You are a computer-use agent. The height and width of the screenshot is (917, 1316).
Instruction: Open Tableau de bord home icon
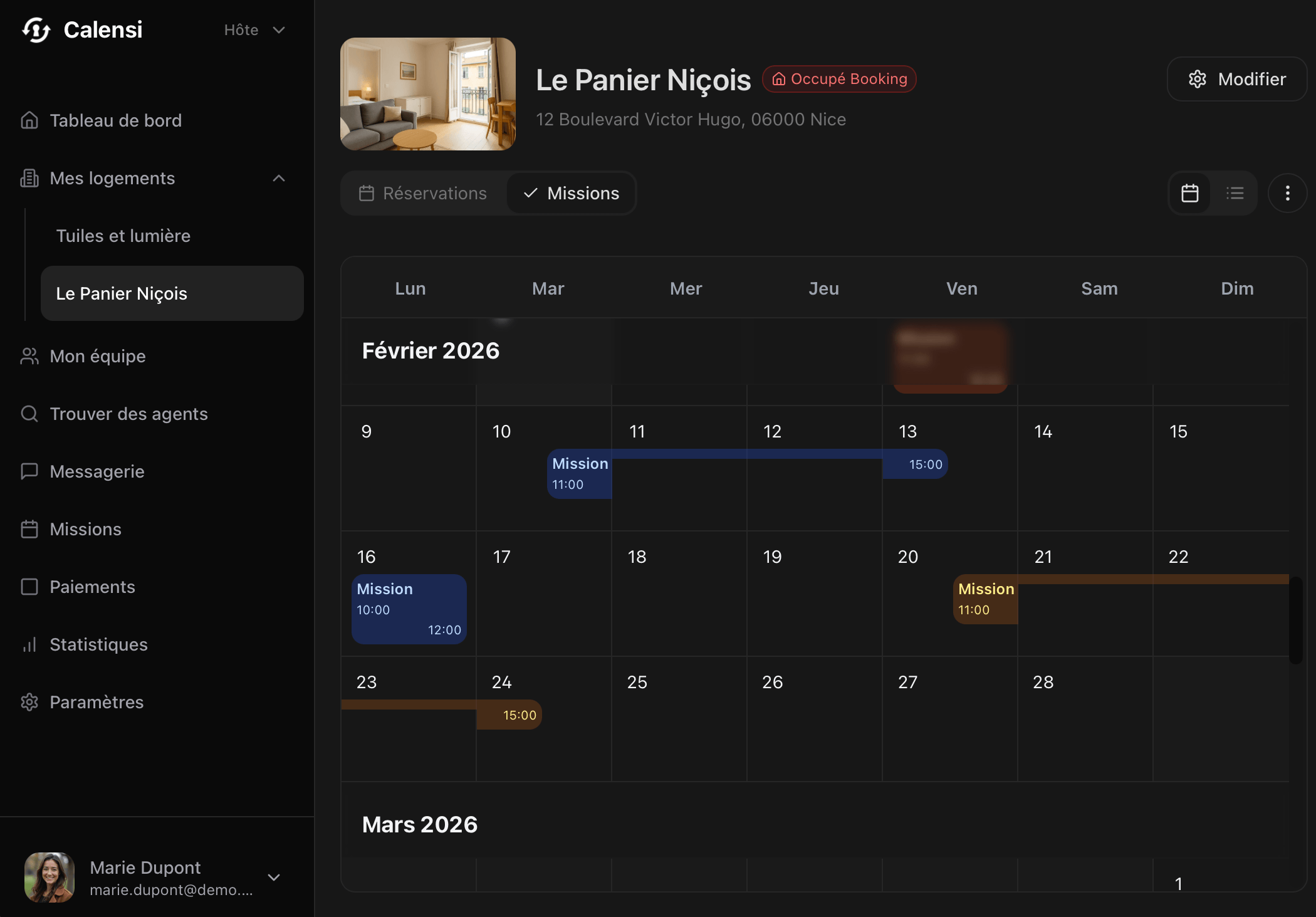pos(29,120)
